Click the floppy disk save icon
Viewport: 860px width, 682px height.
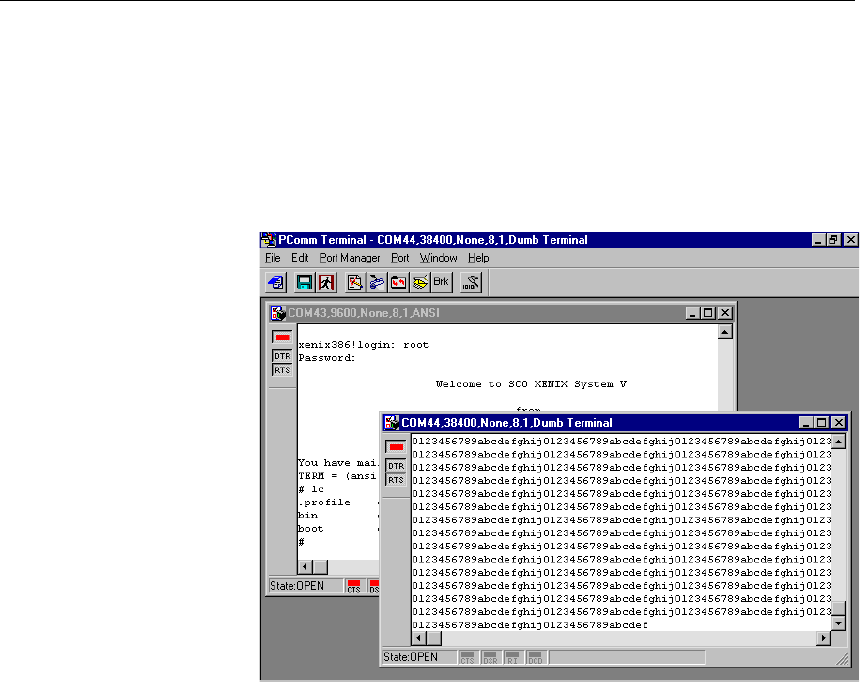point(304,283)
